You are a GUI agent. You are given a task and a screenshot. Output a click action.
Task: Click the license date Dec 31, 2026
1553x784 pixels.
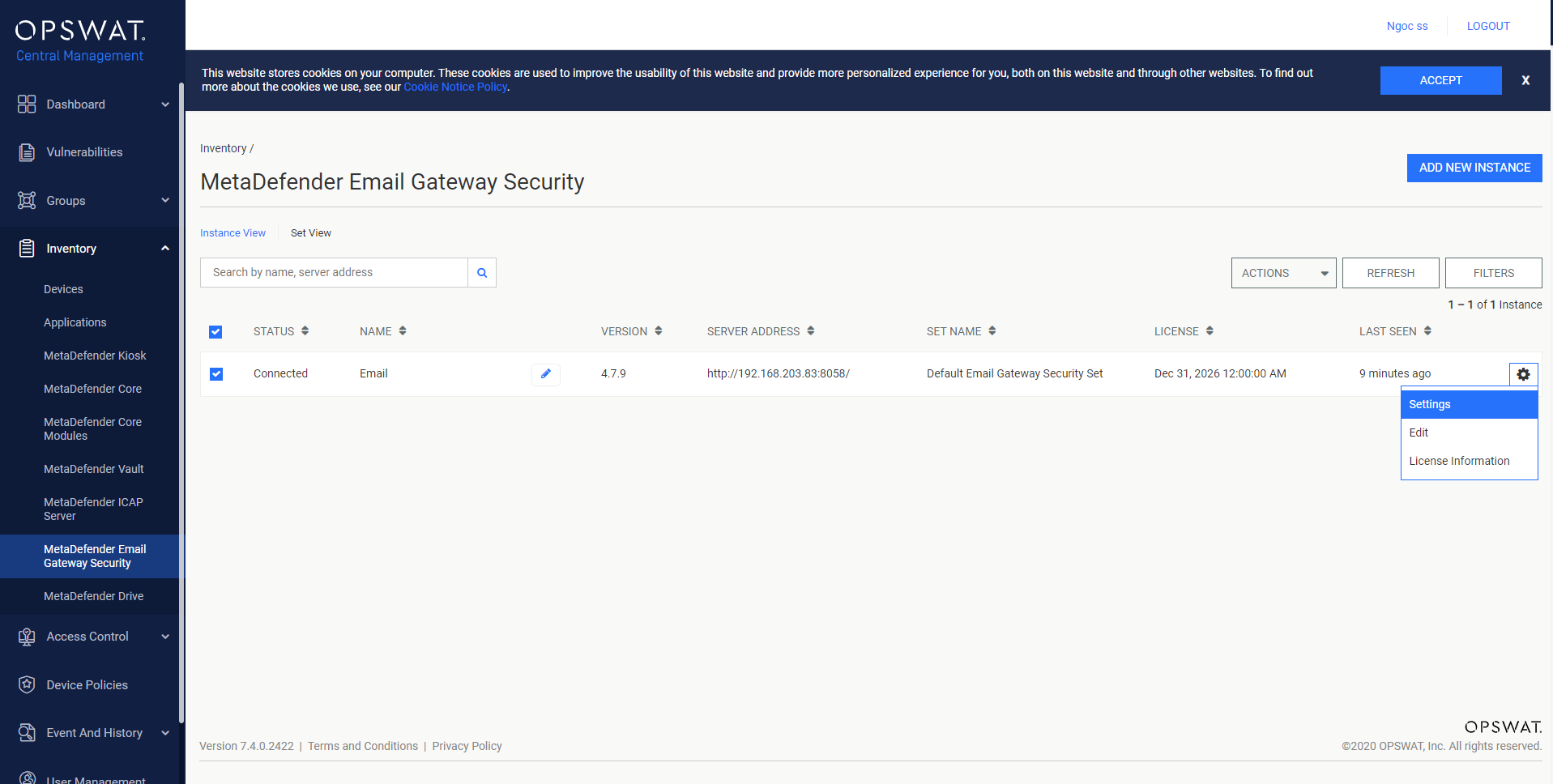click(1220, 373)
